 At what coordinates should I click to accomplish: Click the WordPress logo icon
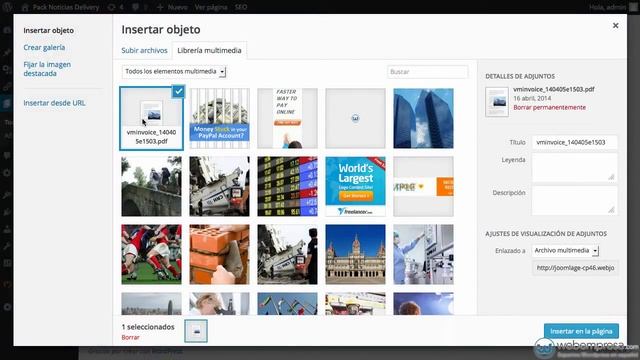click(x=8, y=7)
